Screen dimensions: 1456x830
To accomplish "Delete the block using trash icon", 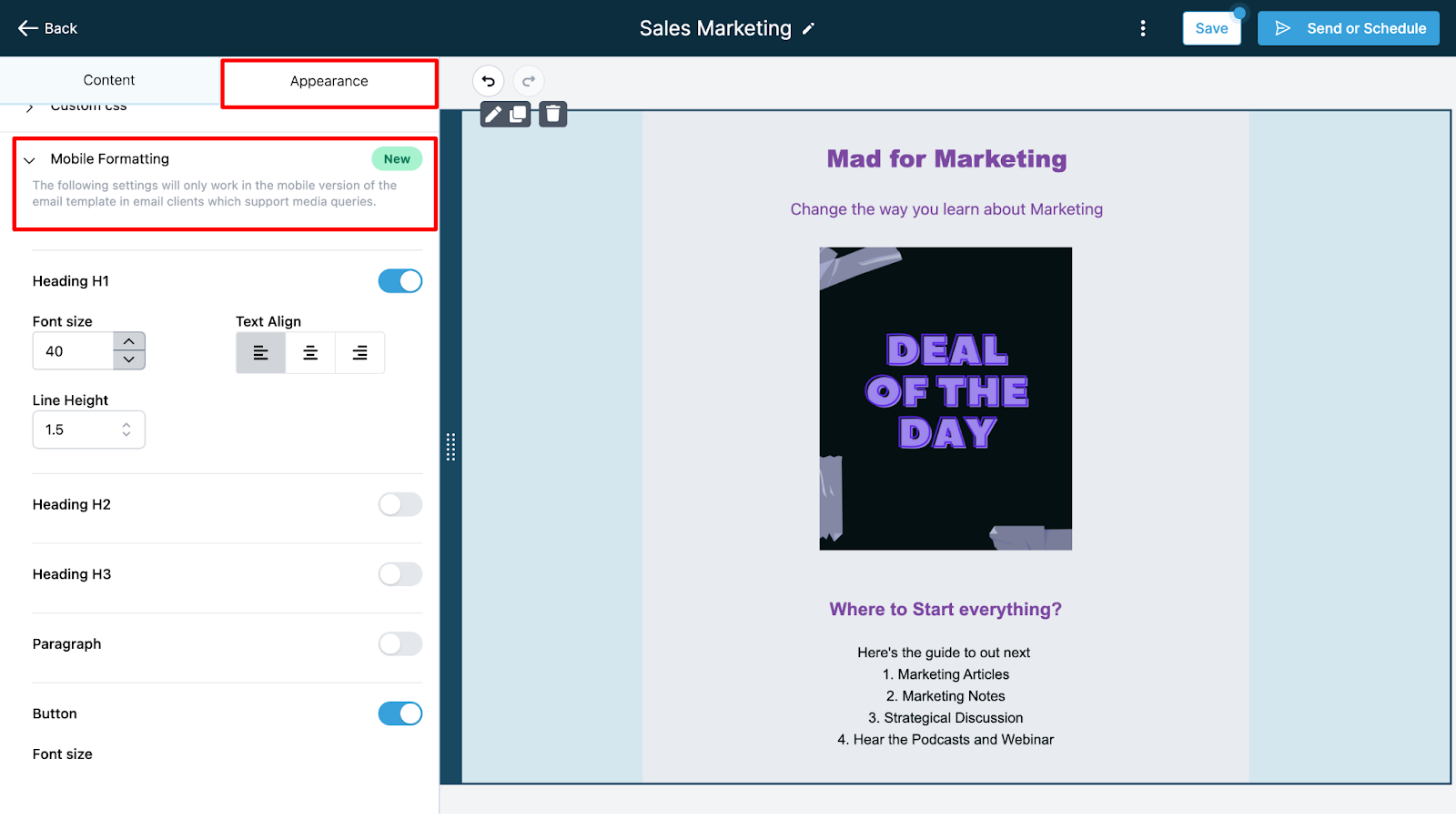I will point(553,114).
